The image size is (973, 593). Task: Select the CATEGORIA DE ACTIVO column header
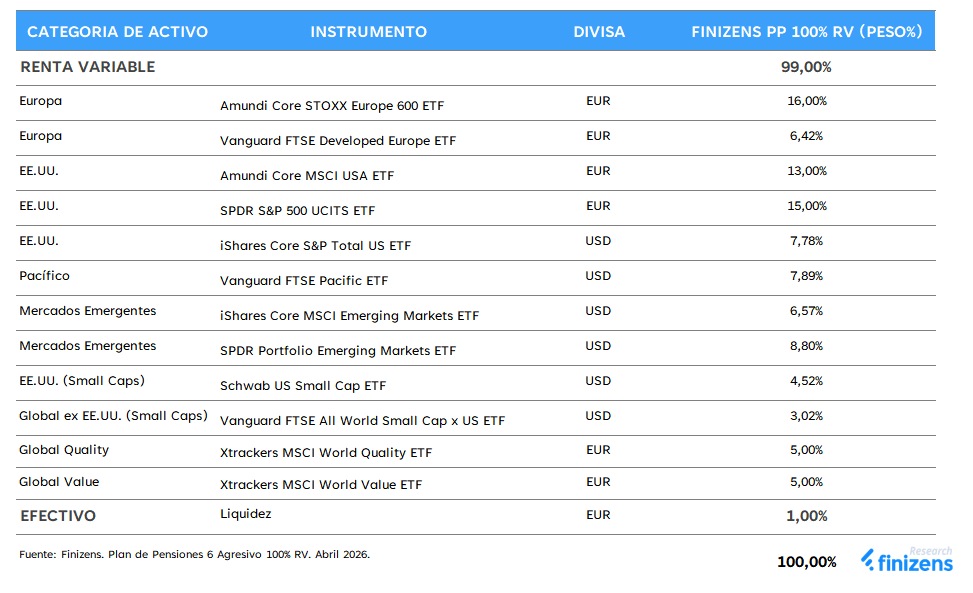tap(117, 32)
